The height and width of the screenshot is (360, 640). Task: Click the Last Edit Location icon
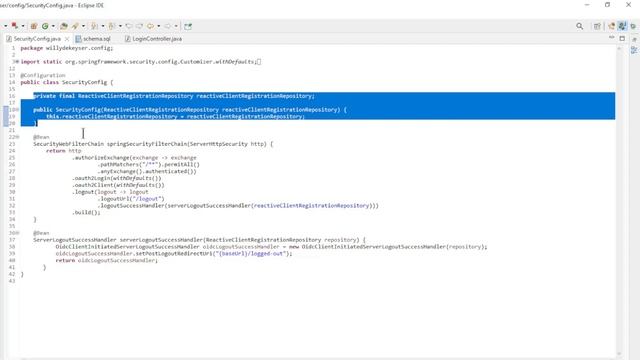pyautogui.click(x=129, y=26)
